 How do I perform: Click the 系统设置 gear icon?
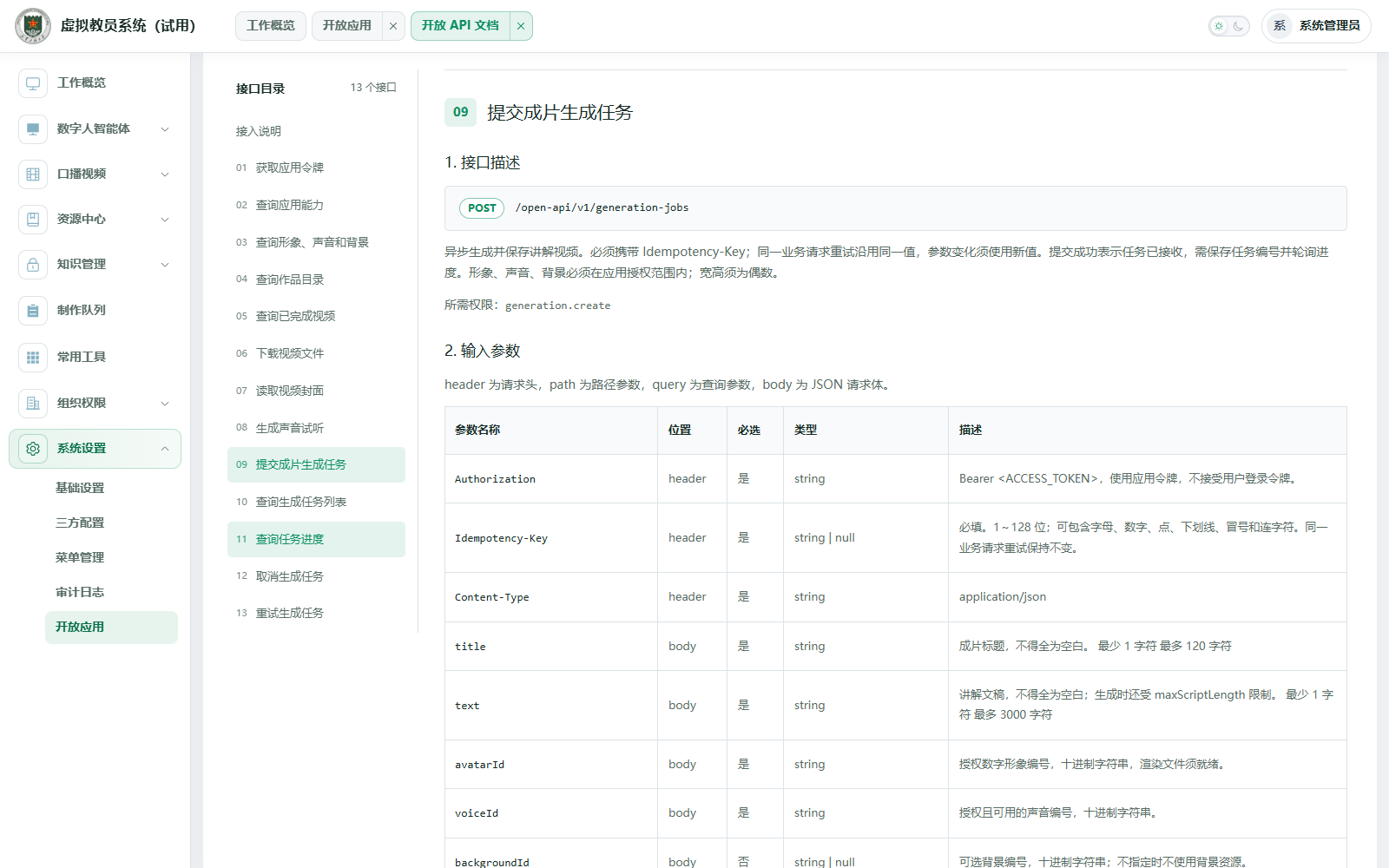[33, 449]
